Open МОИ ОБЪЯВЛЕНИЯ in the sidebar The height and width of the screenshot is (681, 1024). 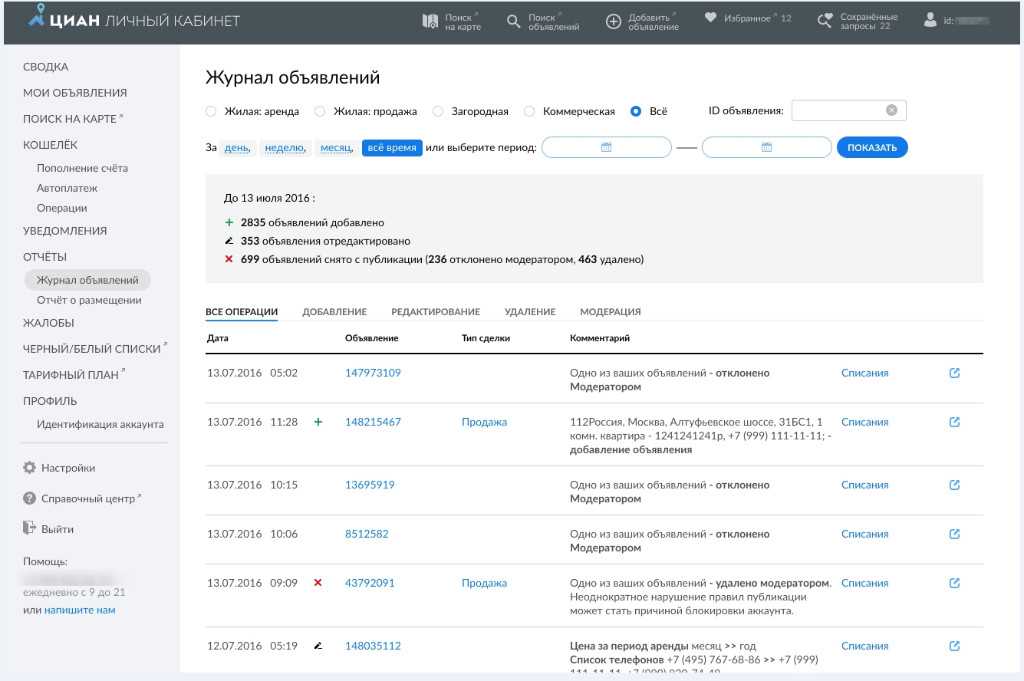click(x=75, y=93)
